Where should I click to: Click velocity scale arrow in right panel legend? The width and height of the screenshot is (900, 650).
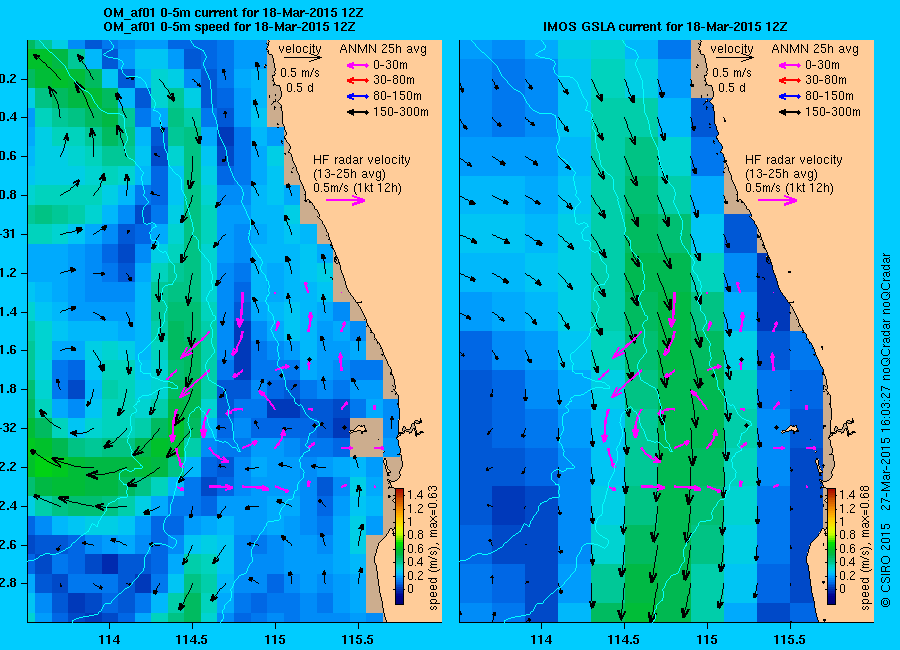735,58
